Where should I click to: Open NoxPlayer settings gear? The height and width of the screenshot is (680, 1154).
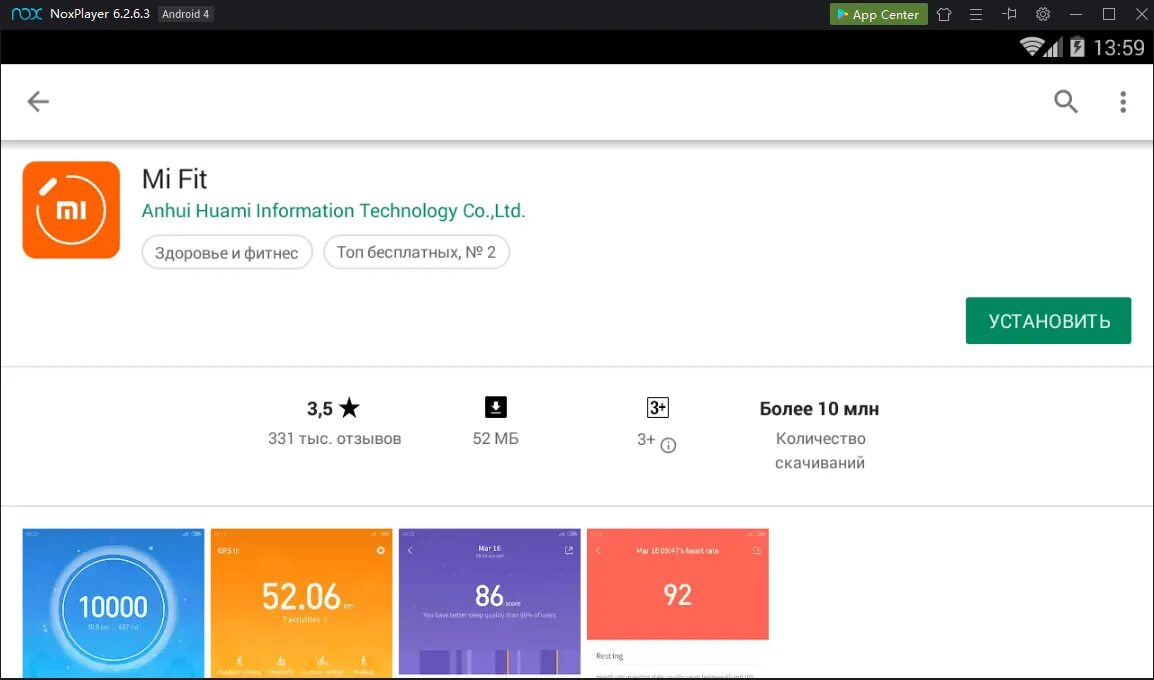pyautogui.click(x=1043, y=14)
